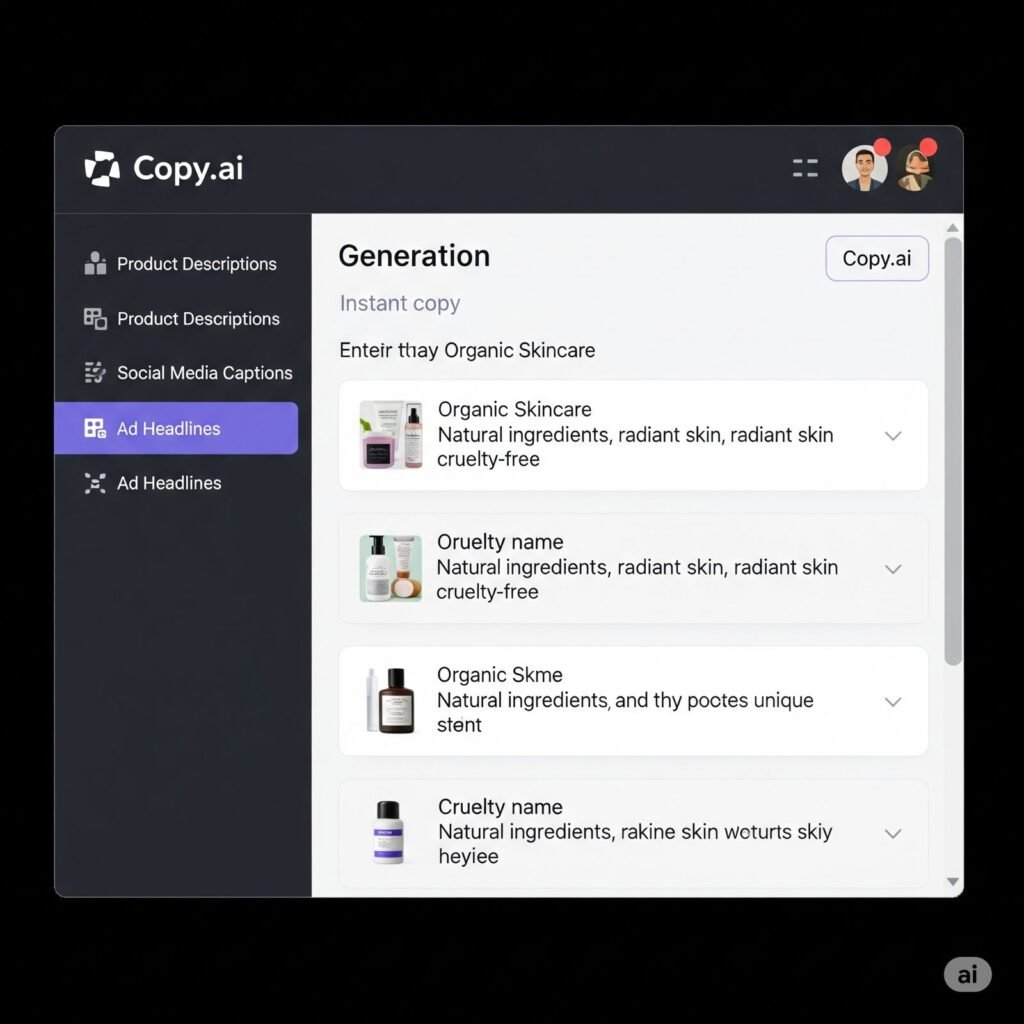Click the red notification dot on the man's avatar
This screenshot has height=1024, width=1024.
(x=882, y=147)
